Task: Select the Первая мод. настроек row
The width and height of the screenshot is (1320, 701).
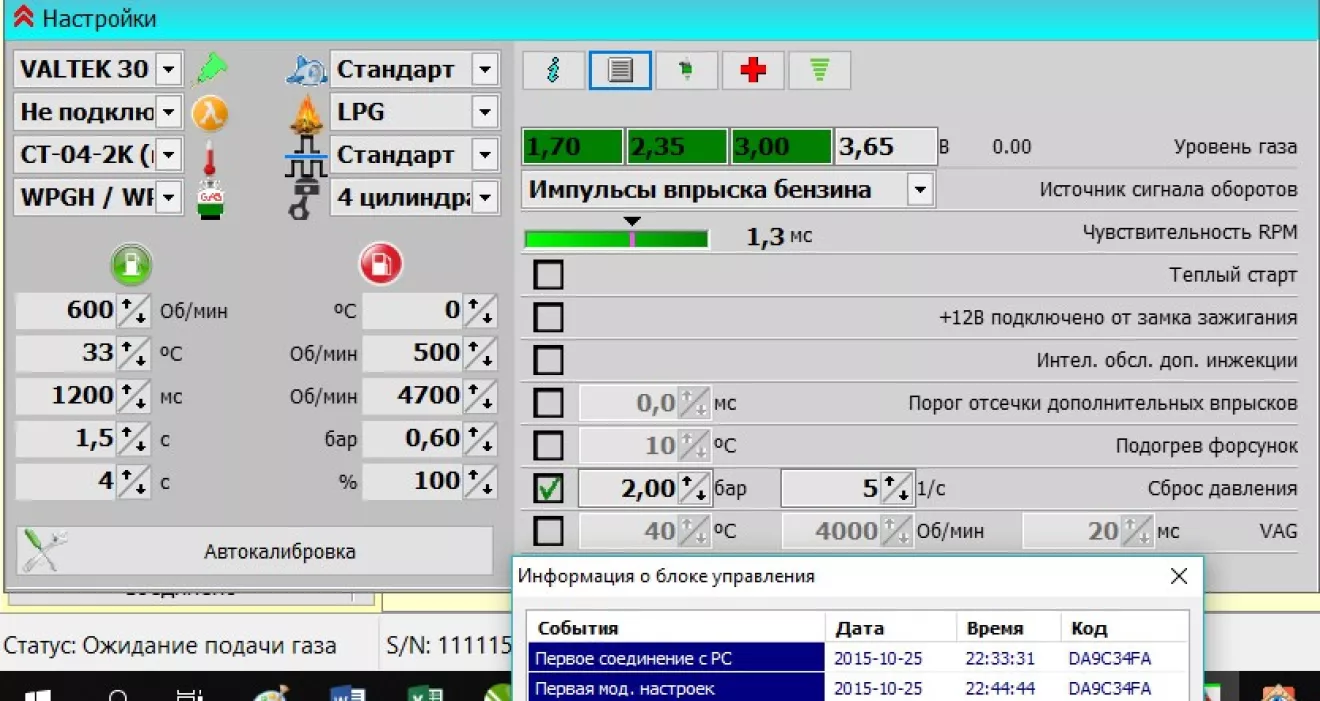Action: [675, 688]
